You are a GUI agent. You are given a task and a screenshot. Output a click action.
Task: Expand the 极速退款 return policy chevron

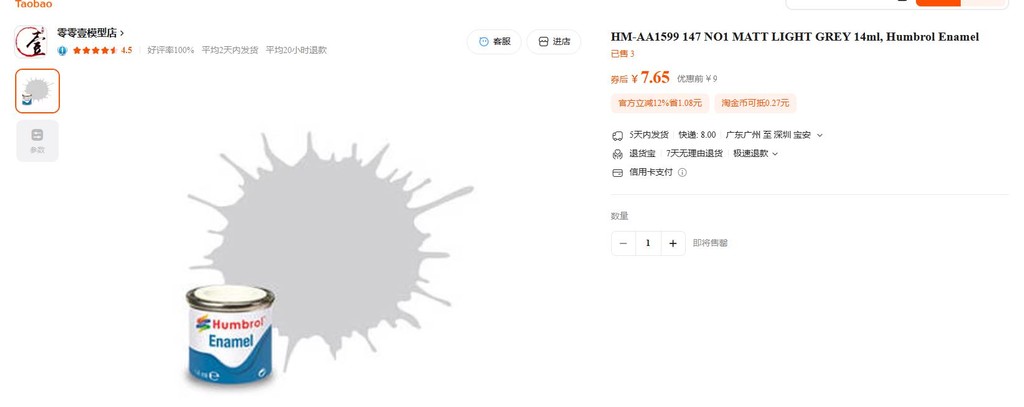coord(775,154)
